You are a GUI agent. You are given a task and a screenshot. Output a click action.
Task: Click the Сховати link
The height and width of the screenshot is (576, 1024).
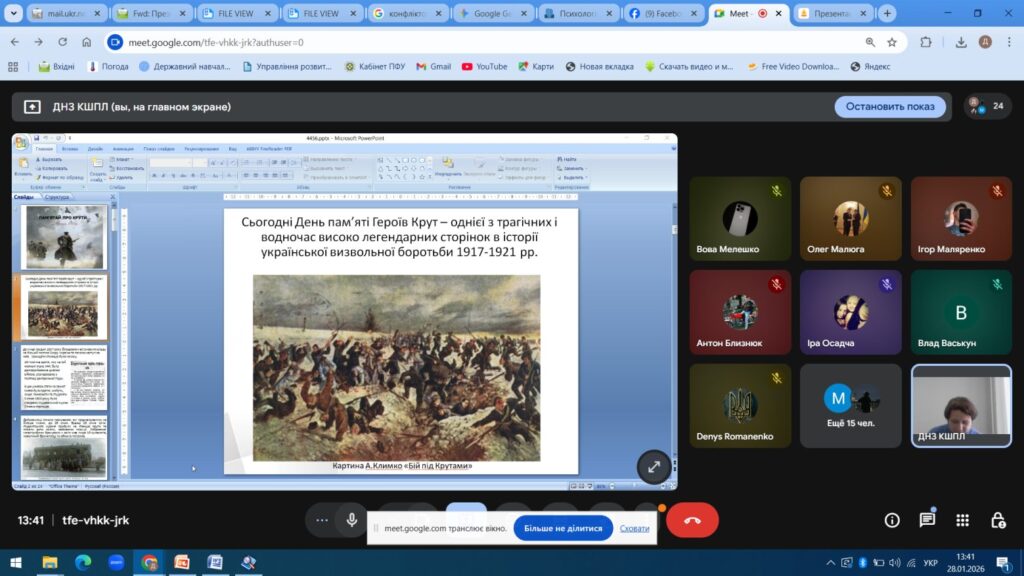[x=634, y=528]
